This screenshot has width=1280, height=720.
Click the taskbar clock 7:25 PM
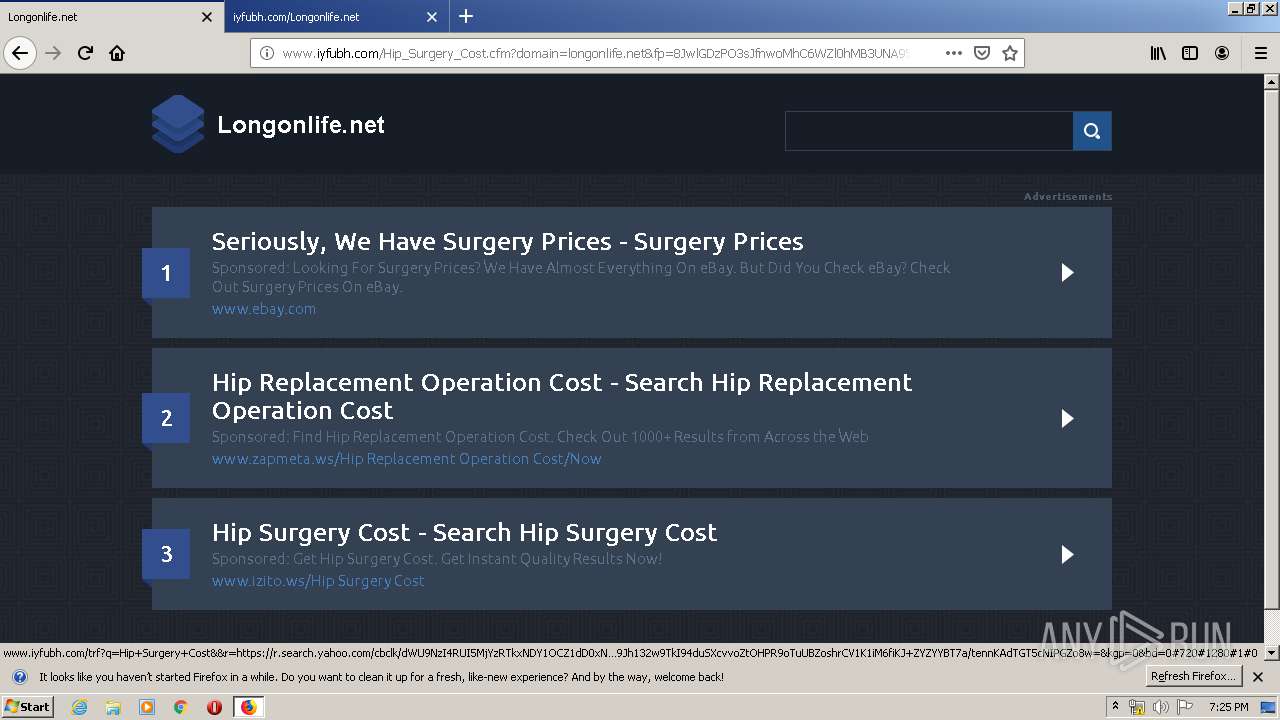tap(1229, 707)
